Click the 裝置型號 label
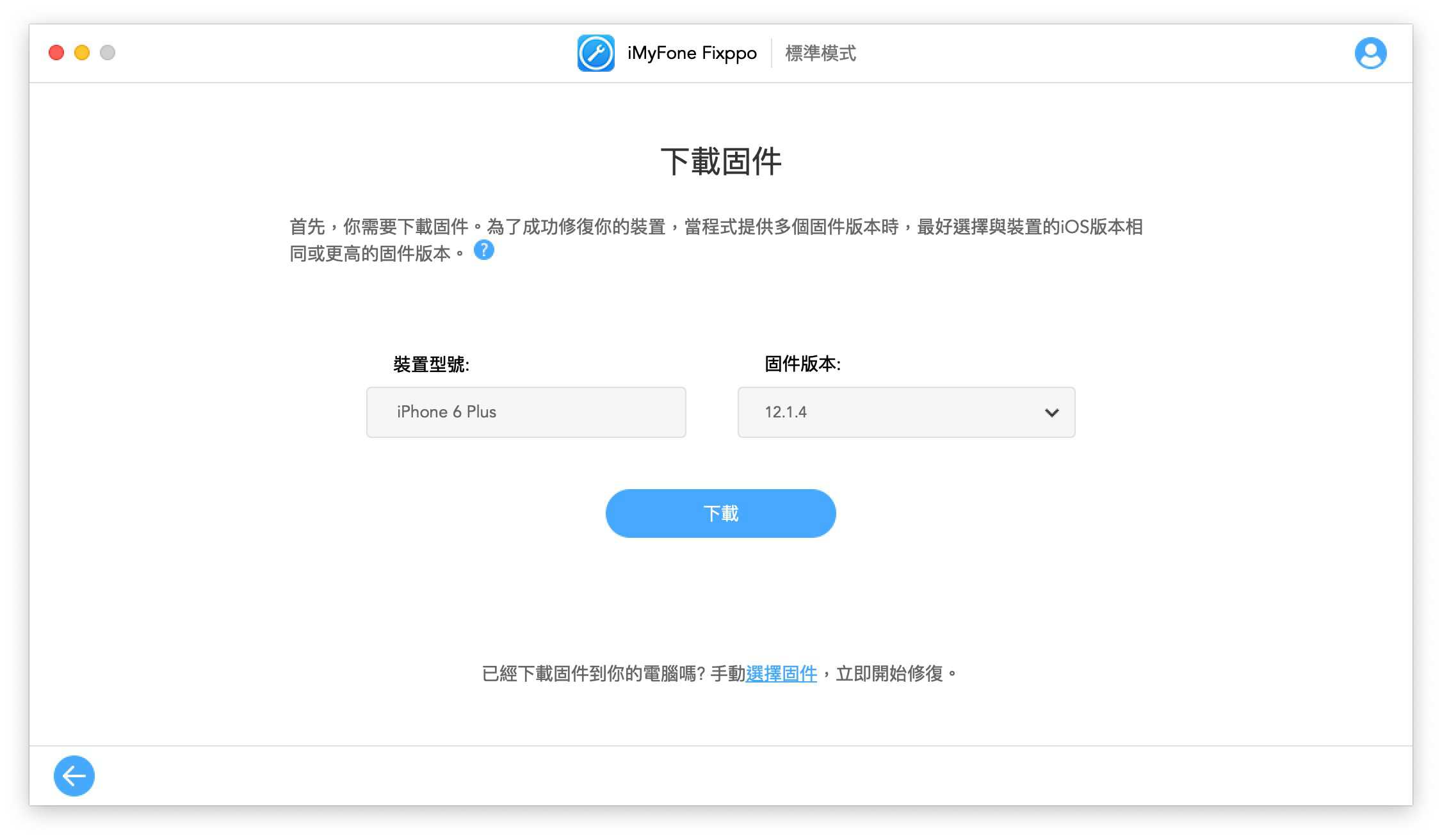 pos(431,364)
